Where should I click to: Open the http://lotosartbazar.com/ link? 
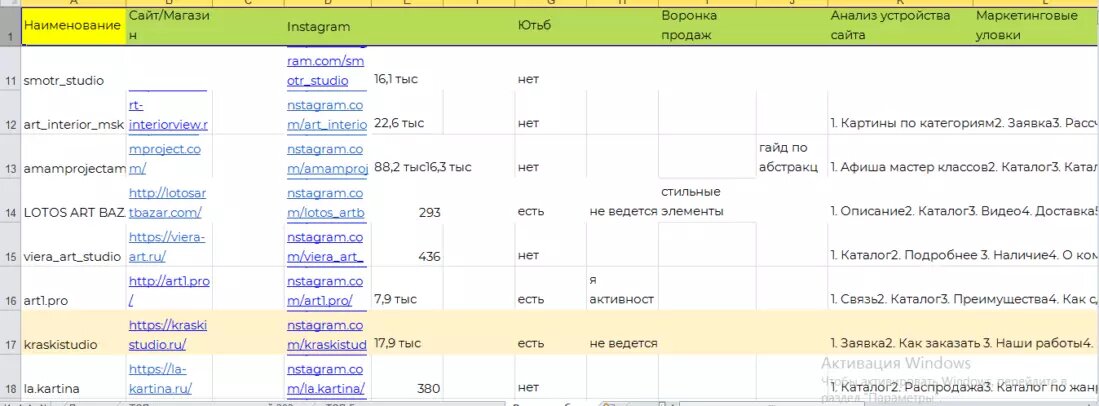point(167,203)
